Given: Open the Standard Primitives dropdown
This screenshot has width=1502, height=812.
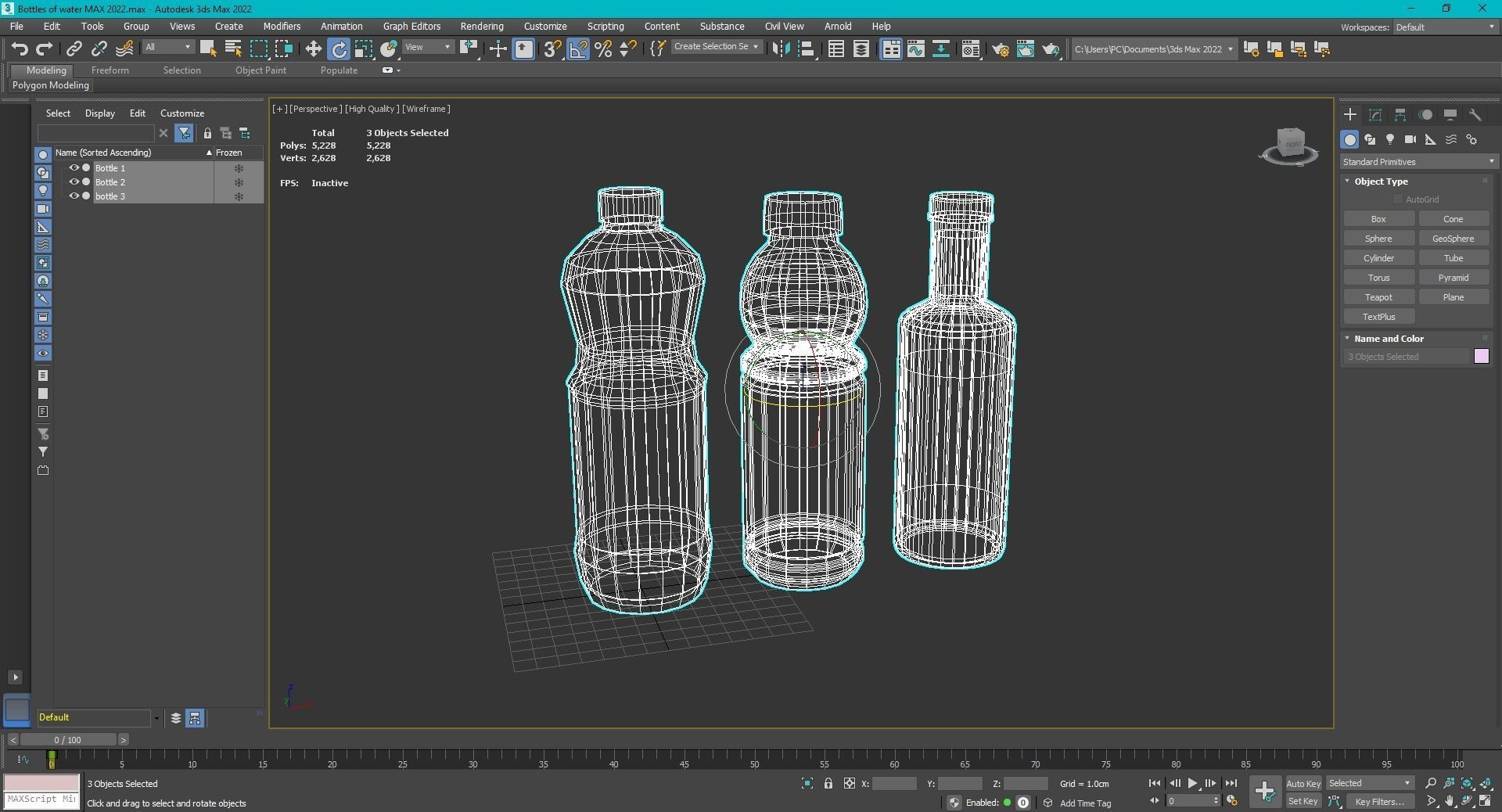Looking at the screenshot, I should (1417, 162).
